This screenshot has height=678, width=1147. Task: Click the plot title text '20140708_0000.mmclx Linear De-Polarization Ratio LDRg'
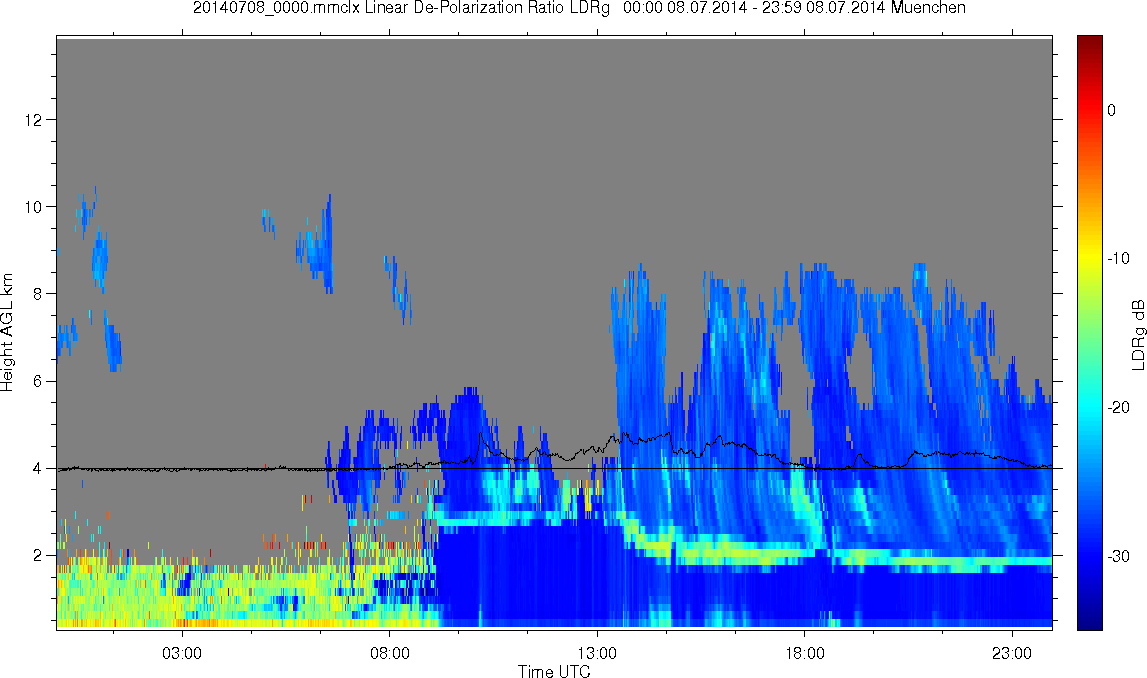pos(401,8)
